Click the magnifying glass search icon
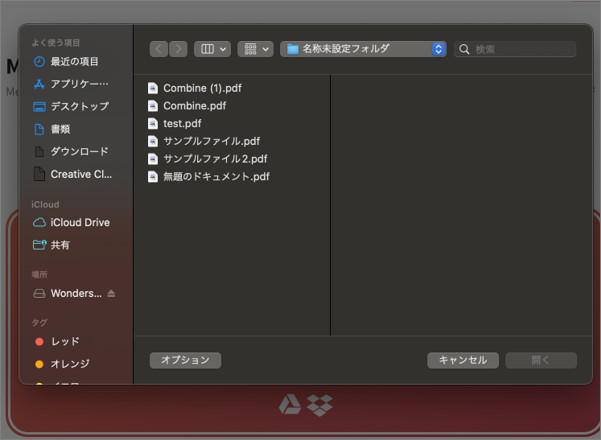 (x=464, y=49)
